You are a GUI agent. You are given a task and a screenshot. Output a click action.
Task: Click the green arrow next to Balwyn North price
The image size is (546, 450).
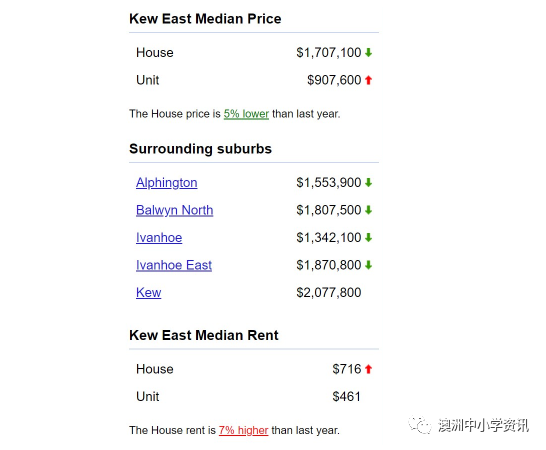[x=368, y=210]
